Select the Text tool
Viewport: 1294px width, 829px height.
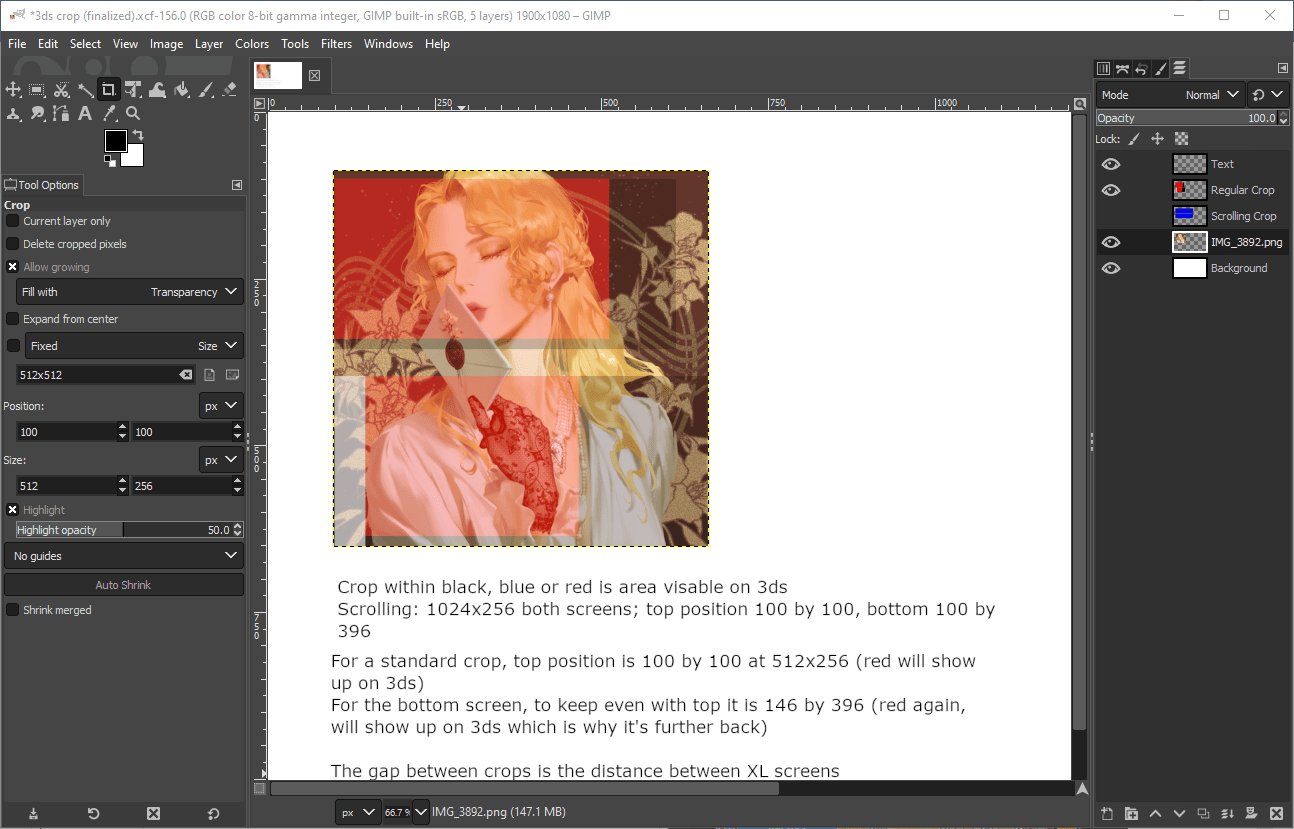pos(85,113)
